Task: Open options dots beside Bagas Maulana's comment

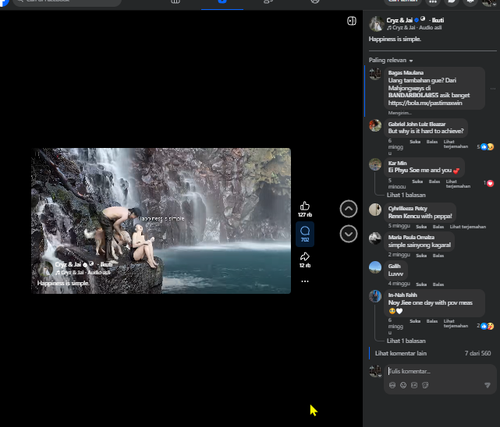Action: click(x=493, y=89)
